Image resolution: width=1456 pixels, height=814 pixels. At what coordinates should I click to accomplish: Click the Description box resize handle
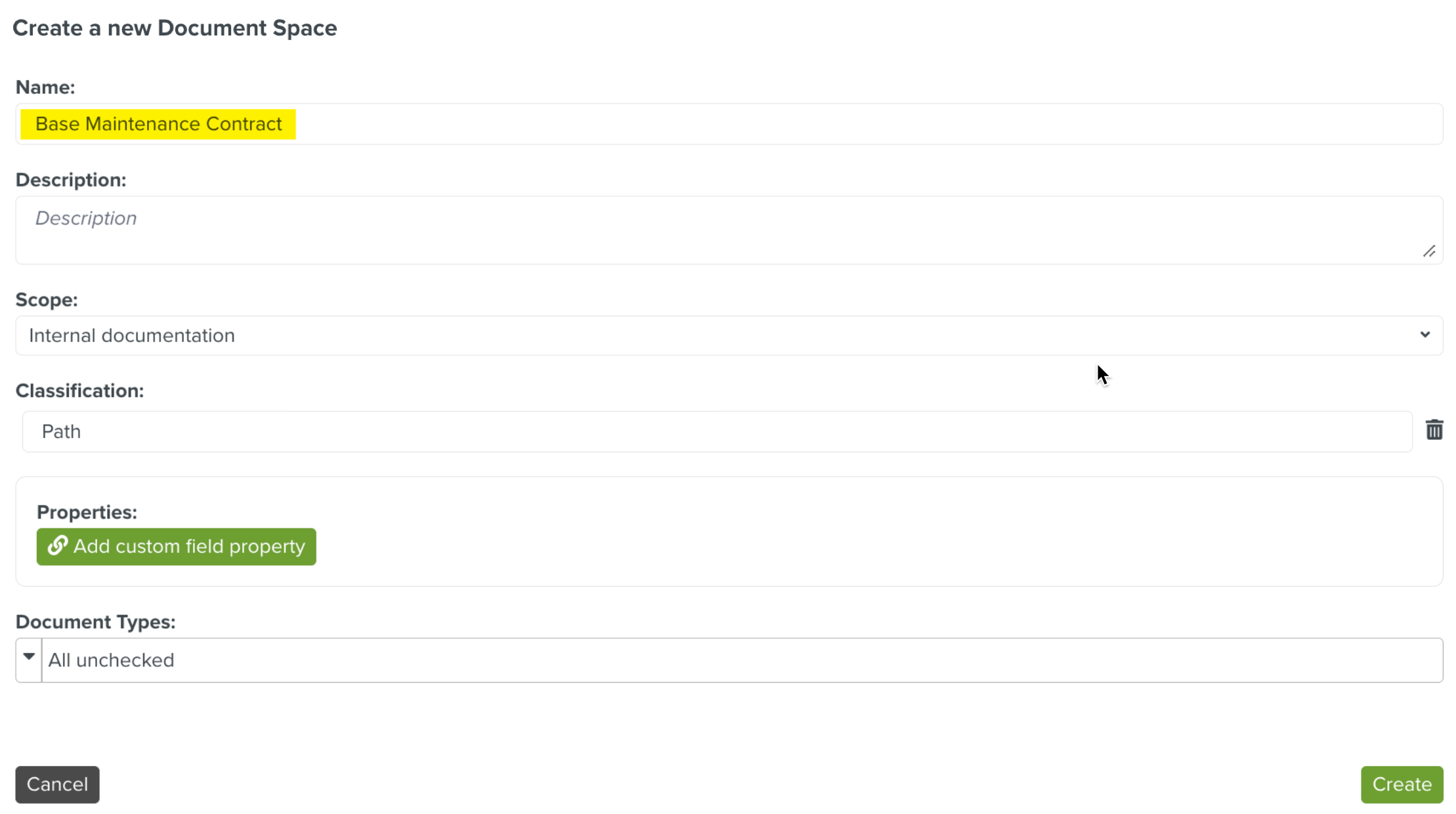(x=1430, y=251)
